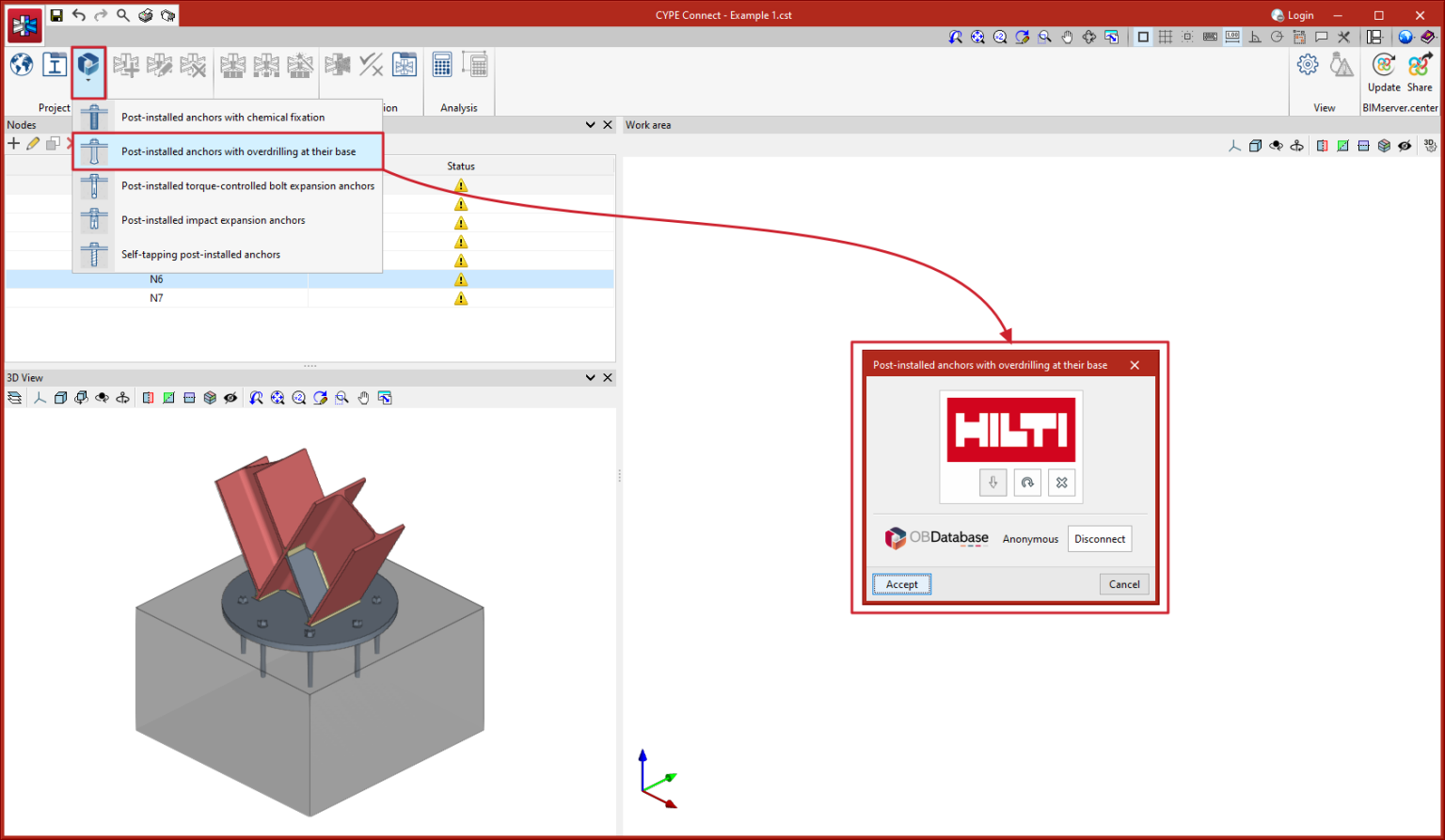Activate zoom window tool in 3D View toolbar
This screenshot has height=840, width=1445.
point(341,397)
